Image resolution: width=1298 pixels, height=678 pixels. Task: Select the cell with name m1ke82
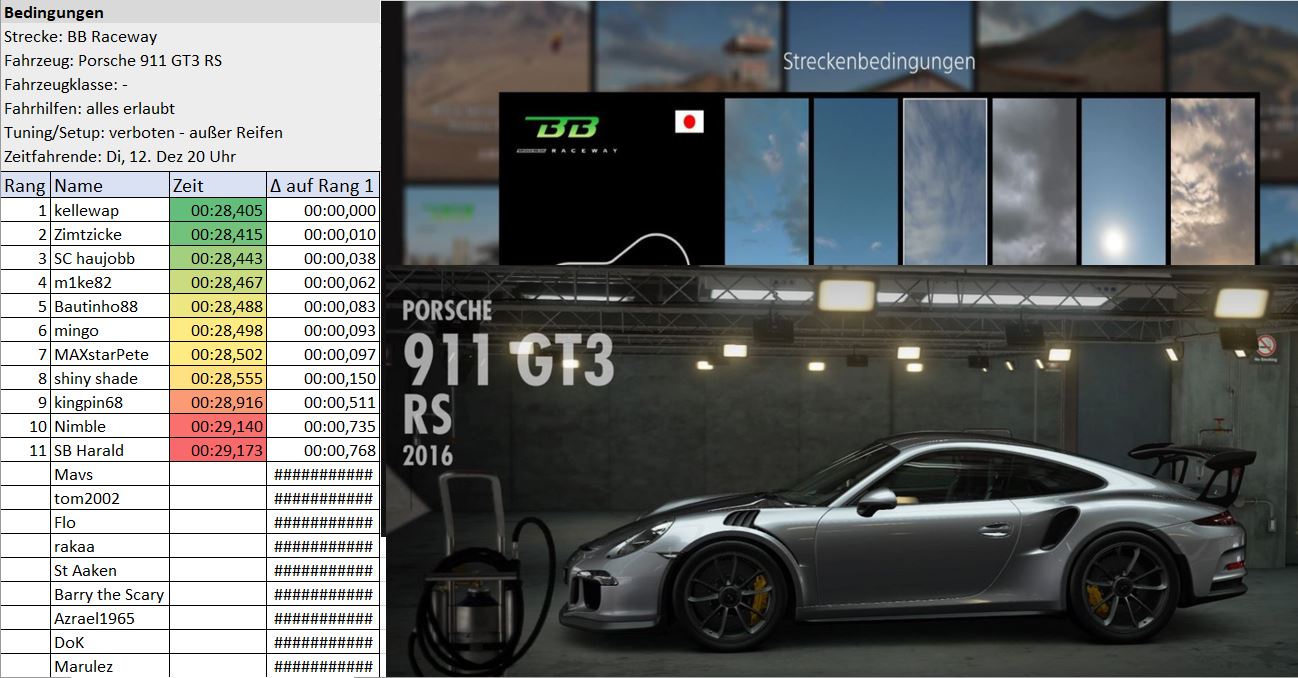pyautogui.click(x=110, y=282)
